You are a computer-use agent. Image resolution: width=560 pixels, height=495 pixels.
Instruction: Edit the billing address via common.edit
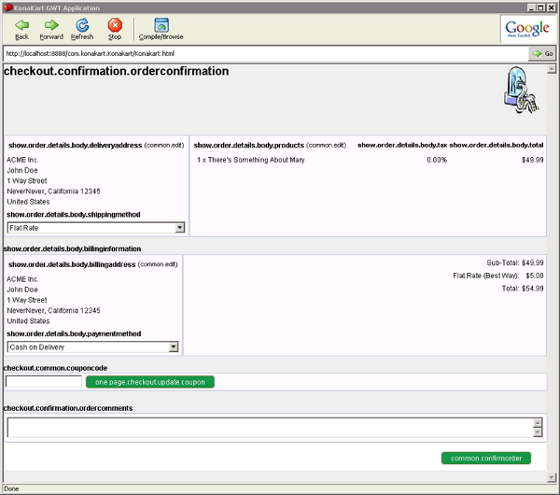tap(158, 264)
